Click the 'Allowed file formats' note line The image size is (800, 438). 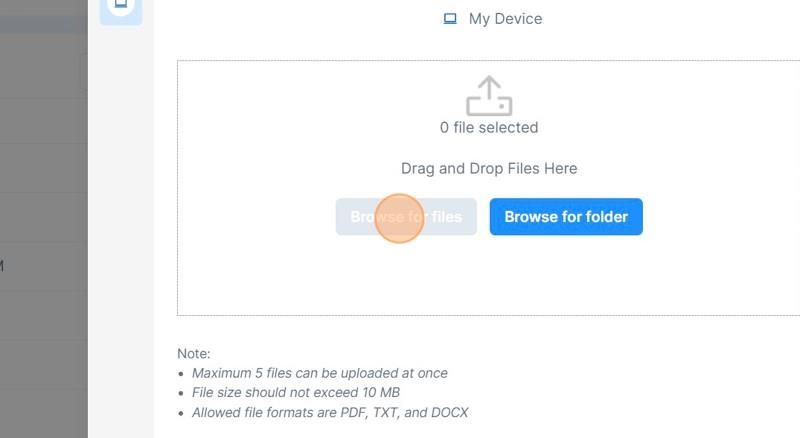pyautogui.click(x=330, y=412)
